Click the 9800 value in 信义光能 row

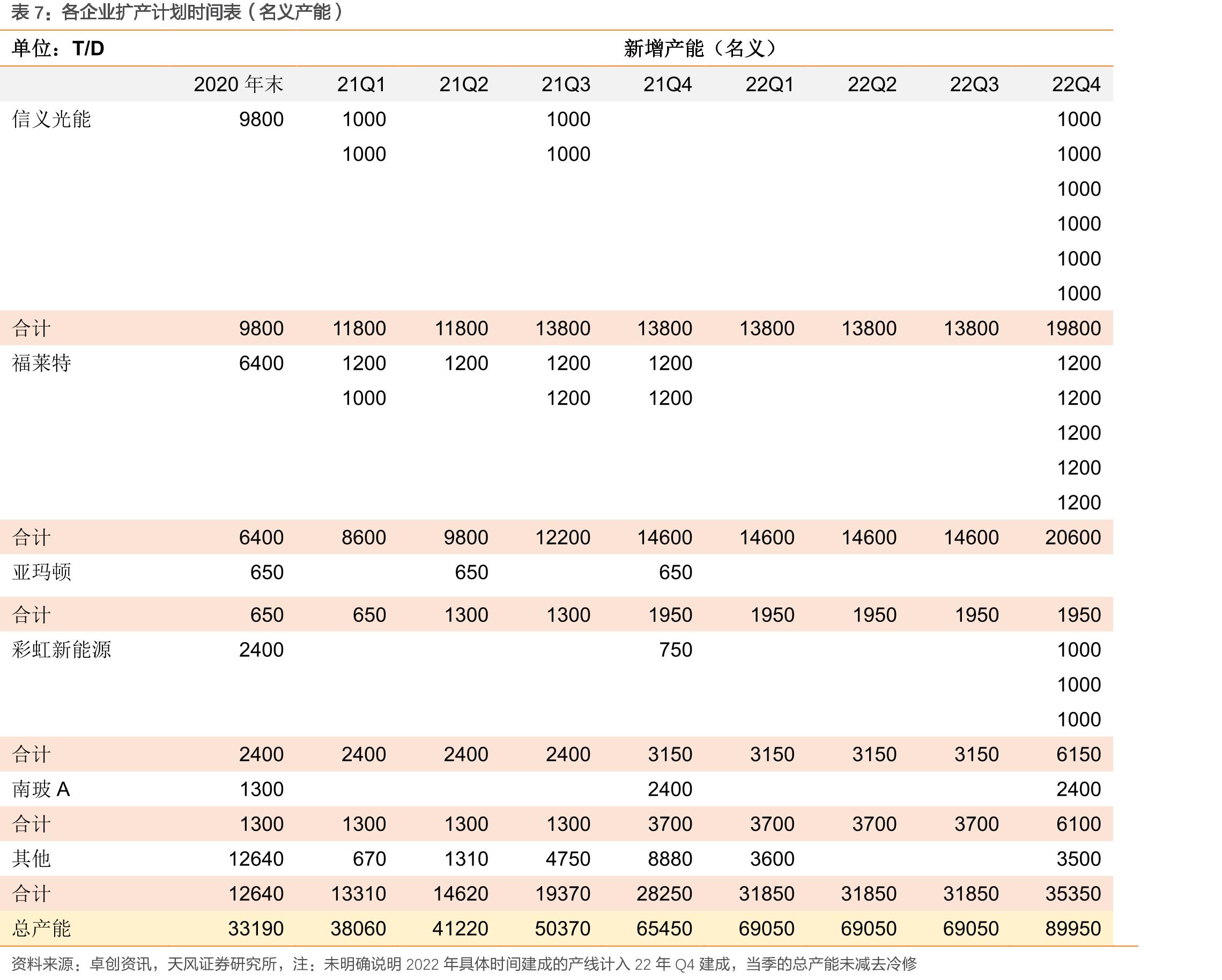(x=261, y=119)
